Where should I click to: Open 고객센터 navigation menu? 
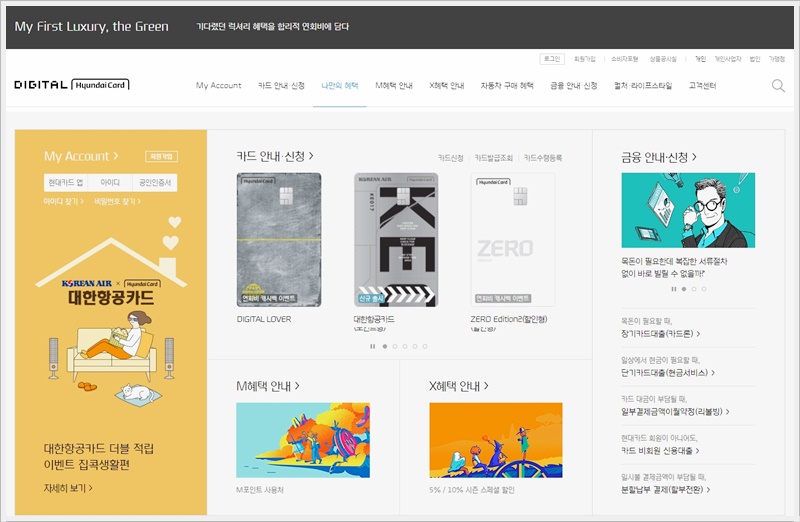coord(702,85)
